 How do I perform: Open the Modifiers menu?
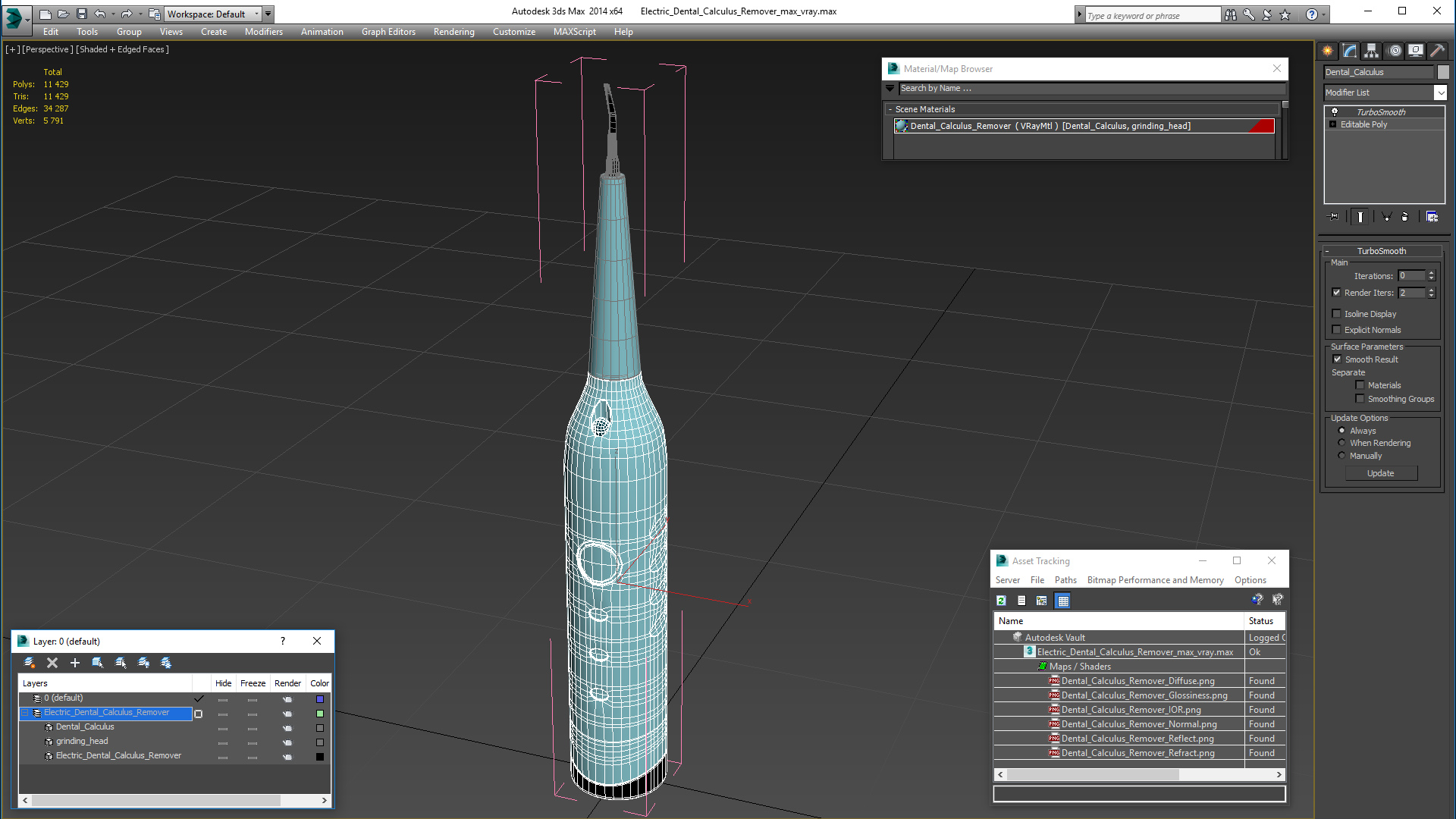264,32
